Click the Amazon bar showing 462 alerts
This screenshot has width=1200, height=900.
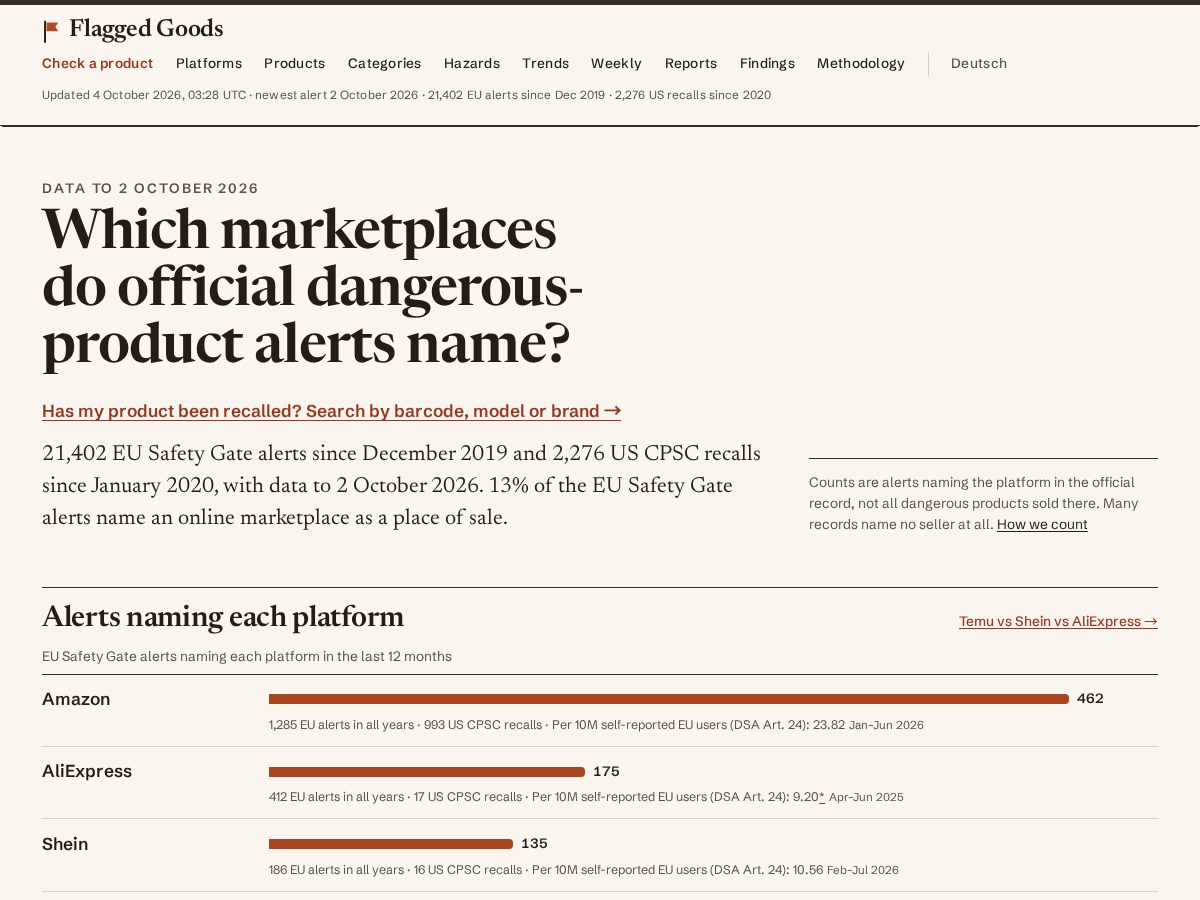(669, 699)
